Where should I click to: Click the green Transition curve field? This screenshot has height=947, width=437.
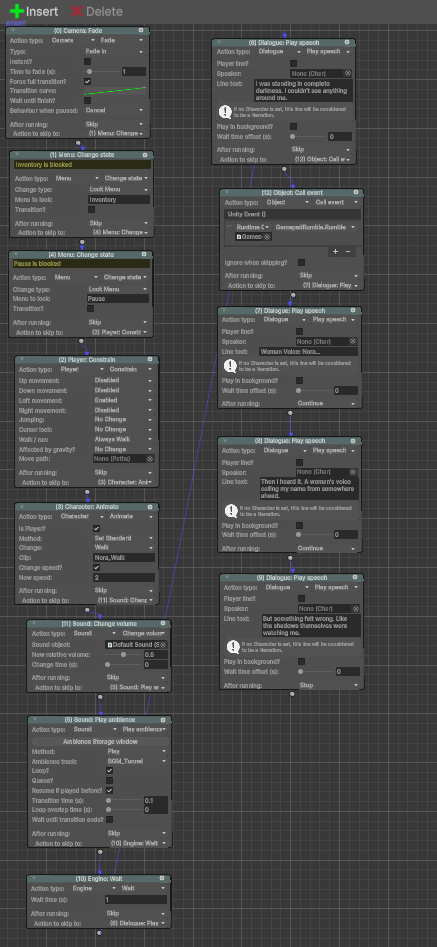coord(115,91)
